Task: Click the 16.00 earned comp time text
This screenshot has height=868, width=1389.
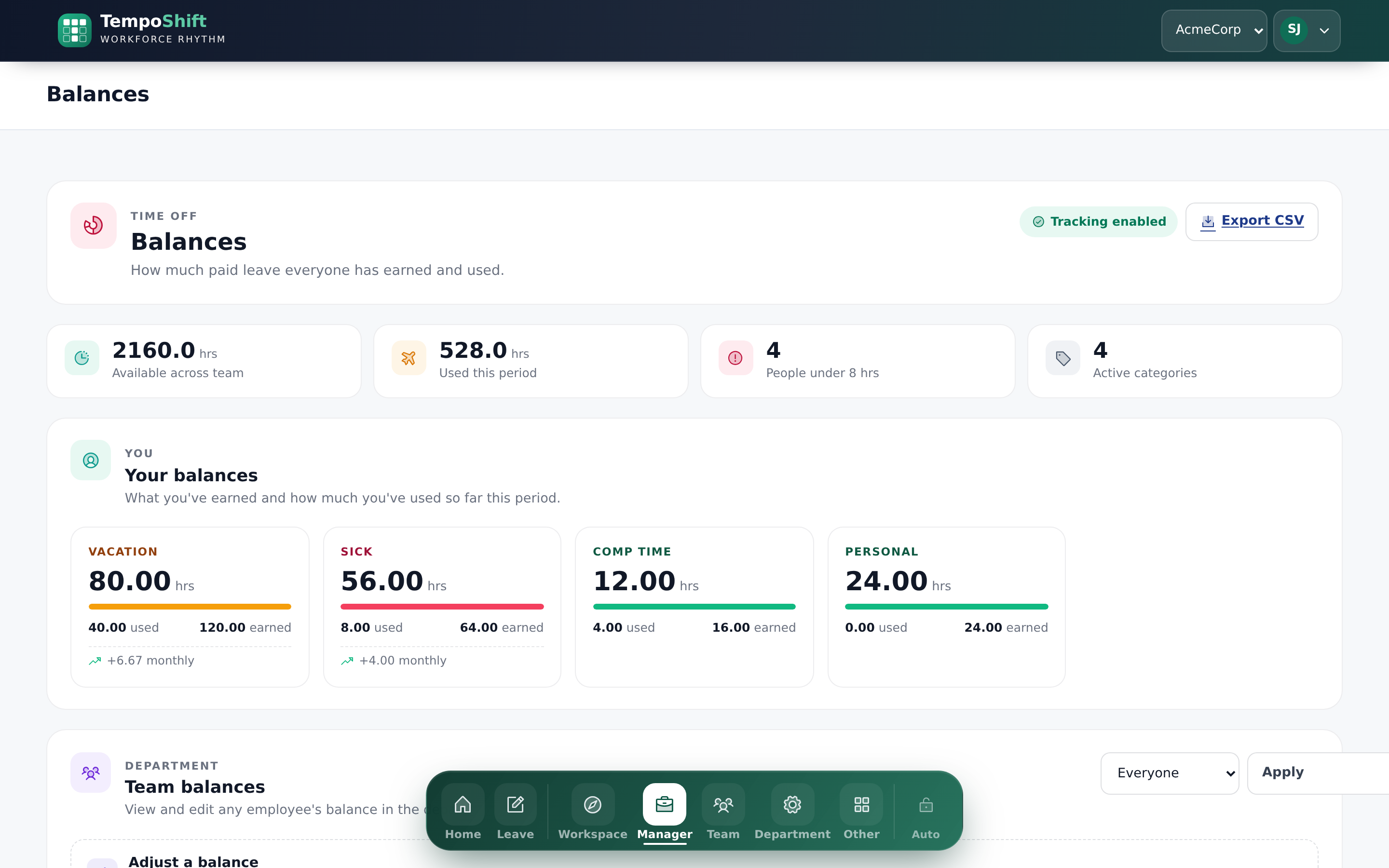Action: coord(754,627)
